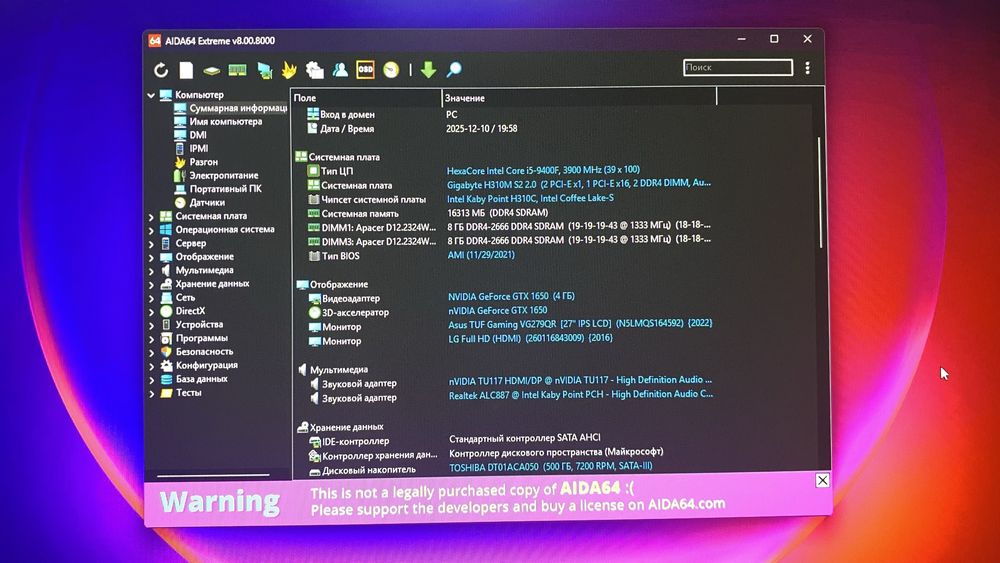1000x563 pixels.
Task: Select Программы in the tree
Action: (202, 338)
